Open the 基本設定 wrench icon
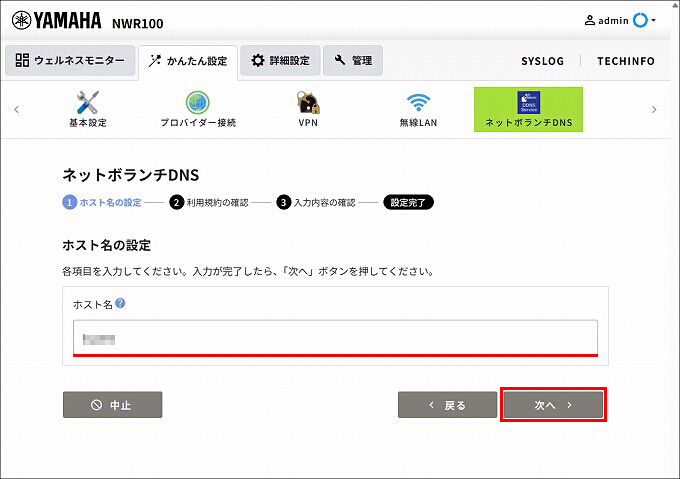This screenshot has height=479, width=680. pos(88,102)
